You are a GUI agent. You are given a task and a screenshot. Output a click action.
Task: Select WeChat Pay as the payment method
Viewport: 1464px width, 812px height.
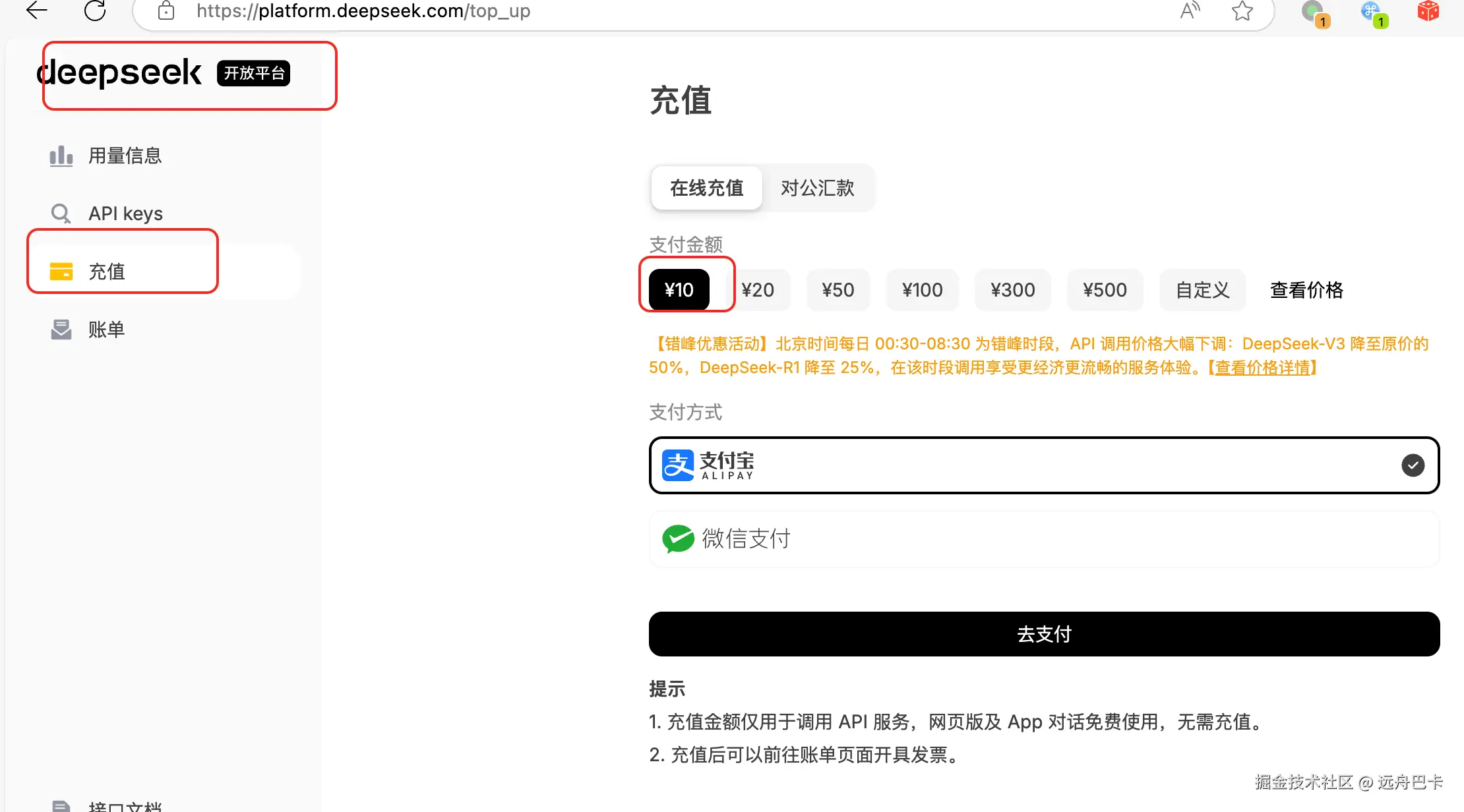coord(1044,539)
